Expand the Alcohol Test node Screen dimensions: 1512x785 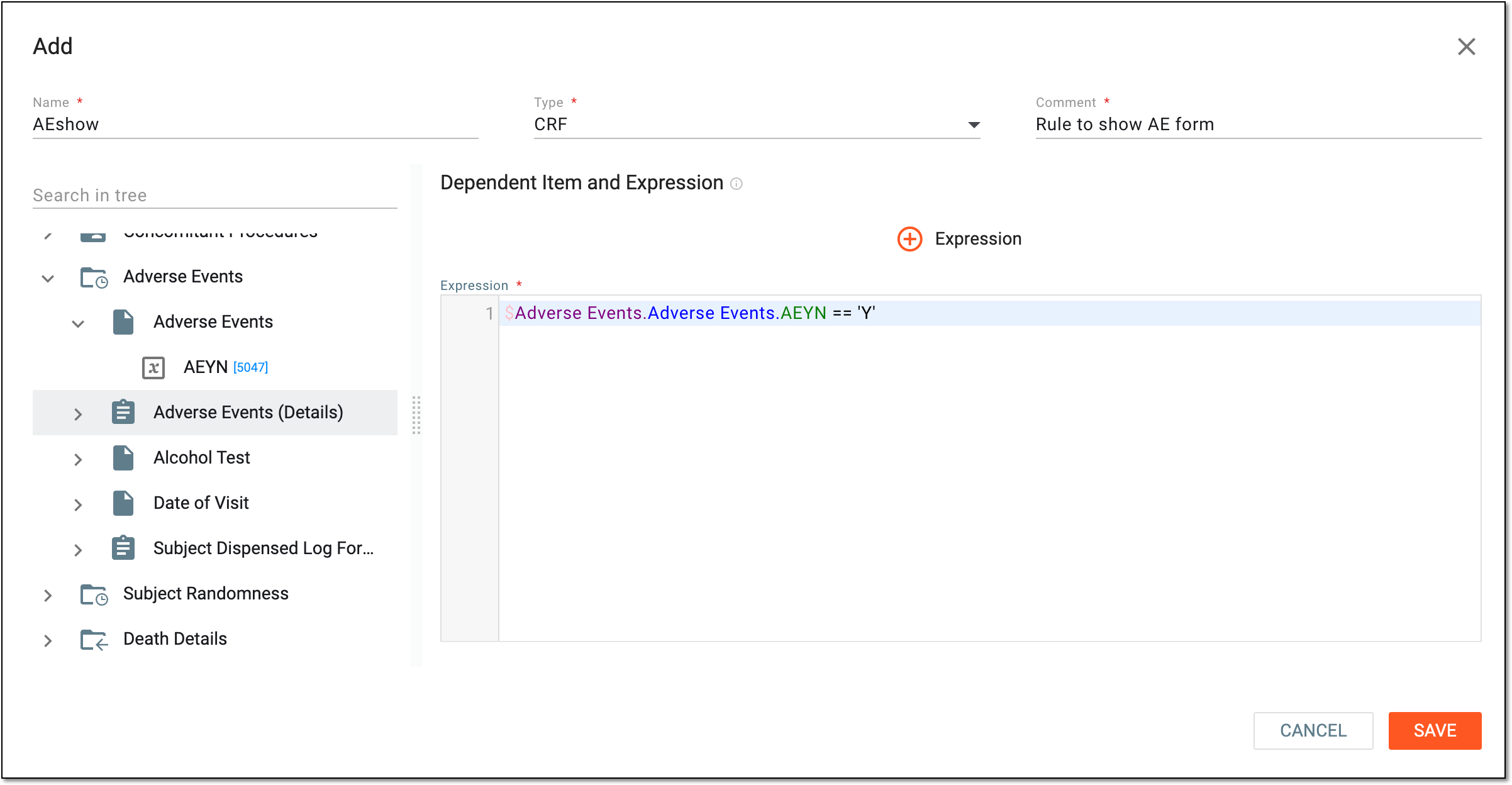pos(78,459)
